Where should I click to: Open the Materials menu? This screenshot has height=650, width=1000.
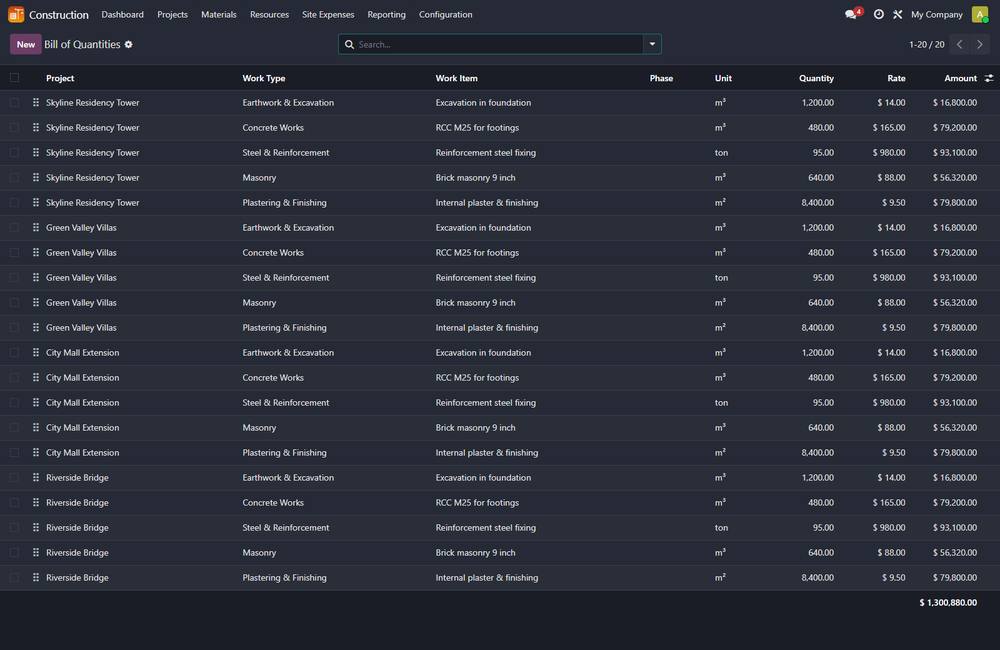[x=219, y=14]
